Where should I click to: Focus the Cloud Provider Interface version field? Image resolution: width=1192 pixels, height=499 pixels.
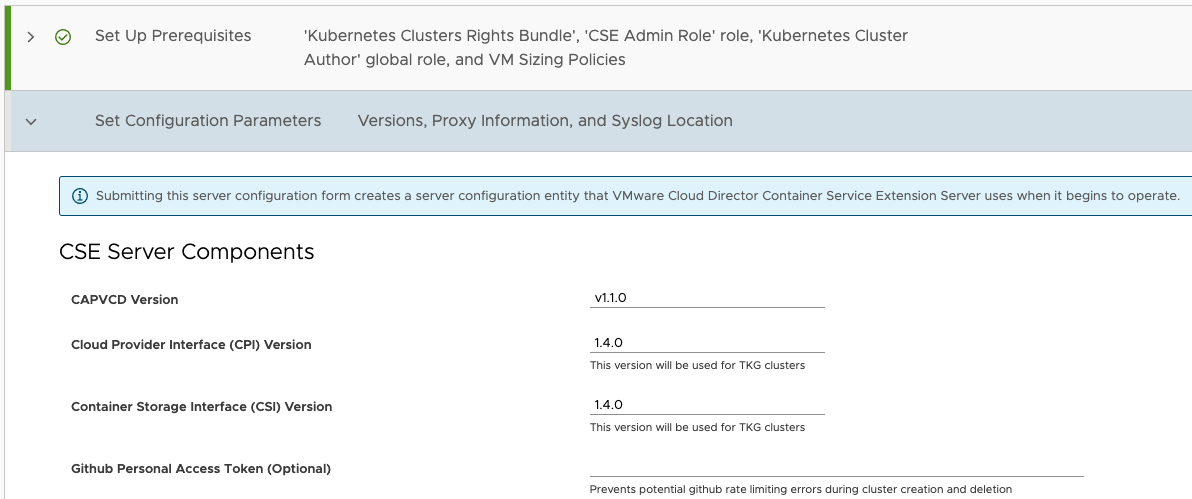[707, 343]
